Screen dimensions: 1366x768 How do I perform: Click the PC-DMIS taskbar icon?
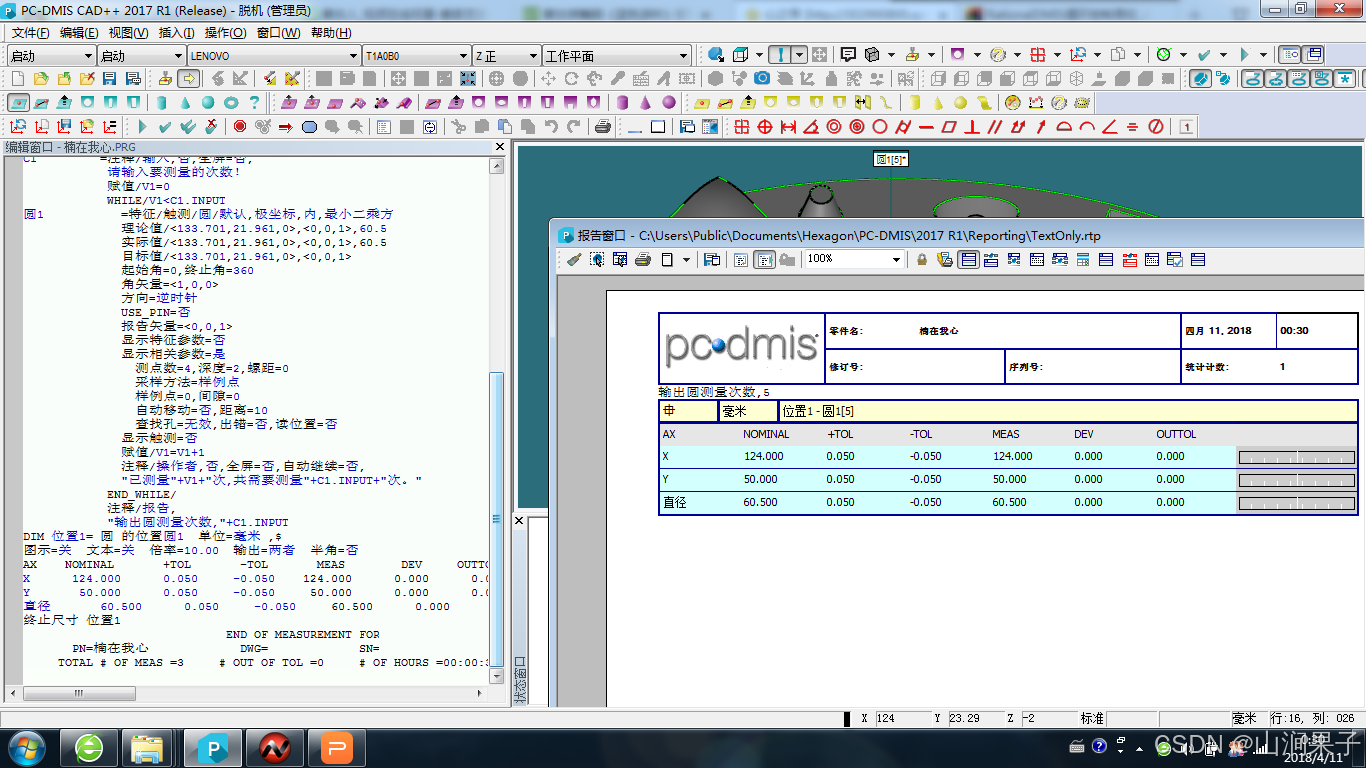(x=212, y=747)
